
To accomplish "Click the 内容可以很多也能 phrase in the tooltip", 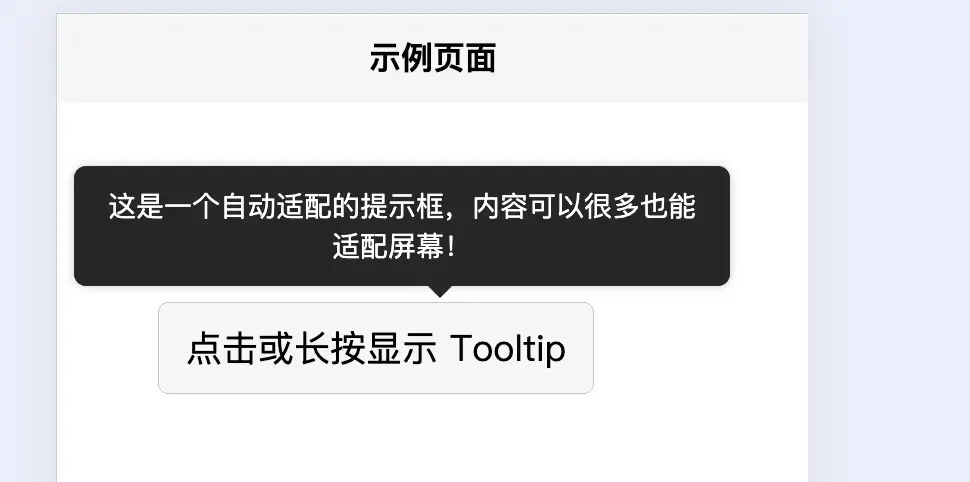I will click(x=584, y=207).
